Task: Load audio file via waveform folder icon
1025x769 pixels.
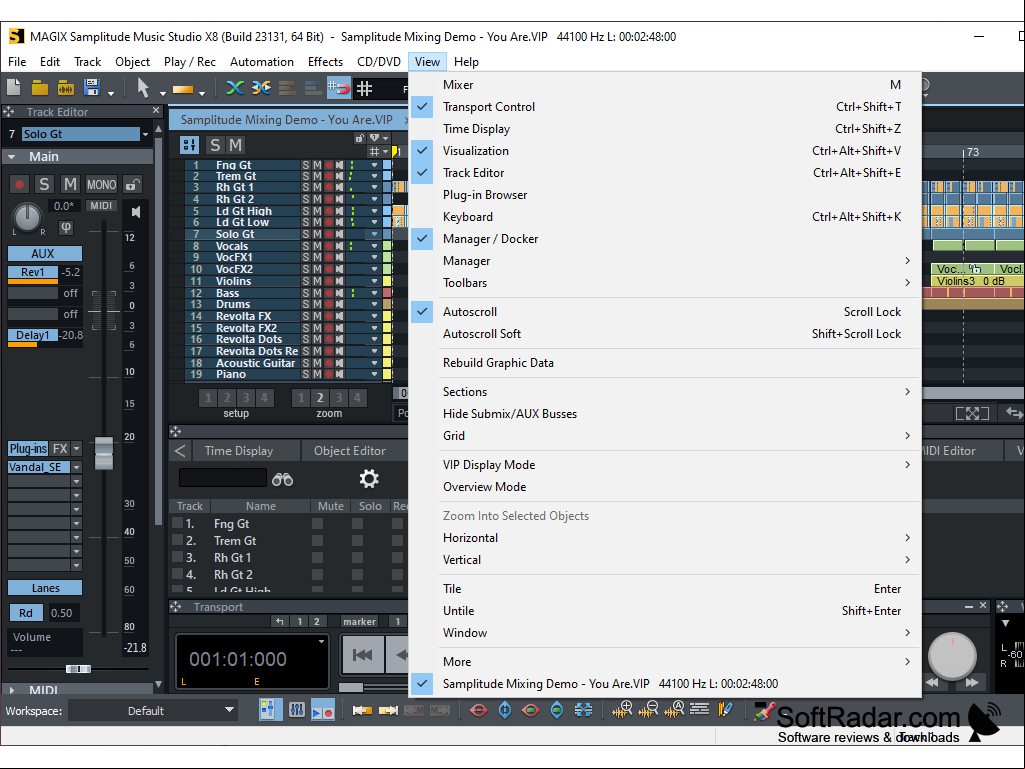Action: coord(65,88)
